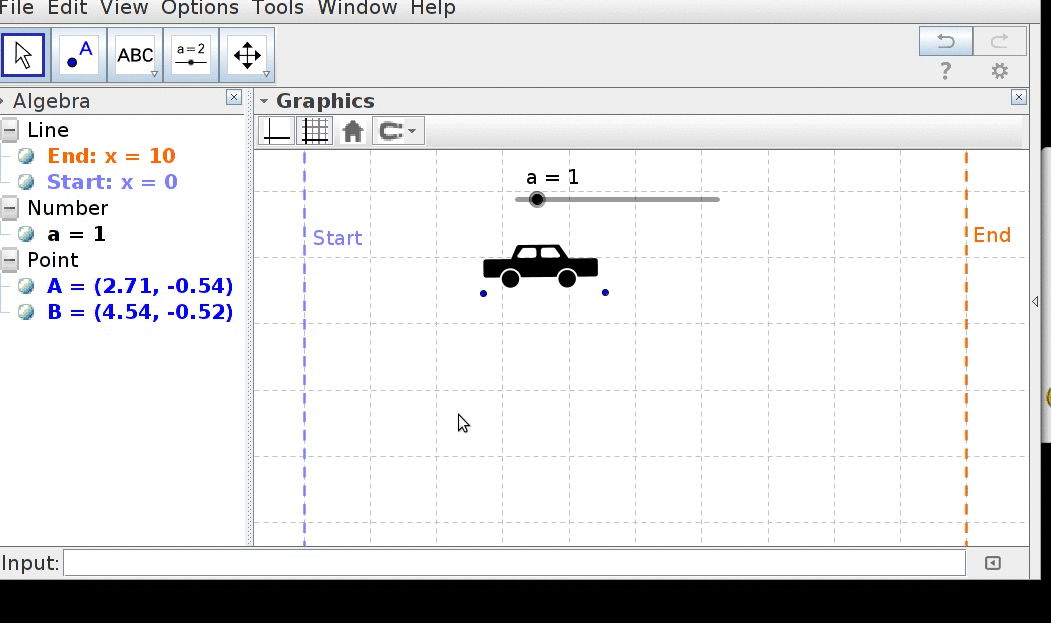Toggle visibility of point A
1051x623 pixels.
click(x=27, y=286)
